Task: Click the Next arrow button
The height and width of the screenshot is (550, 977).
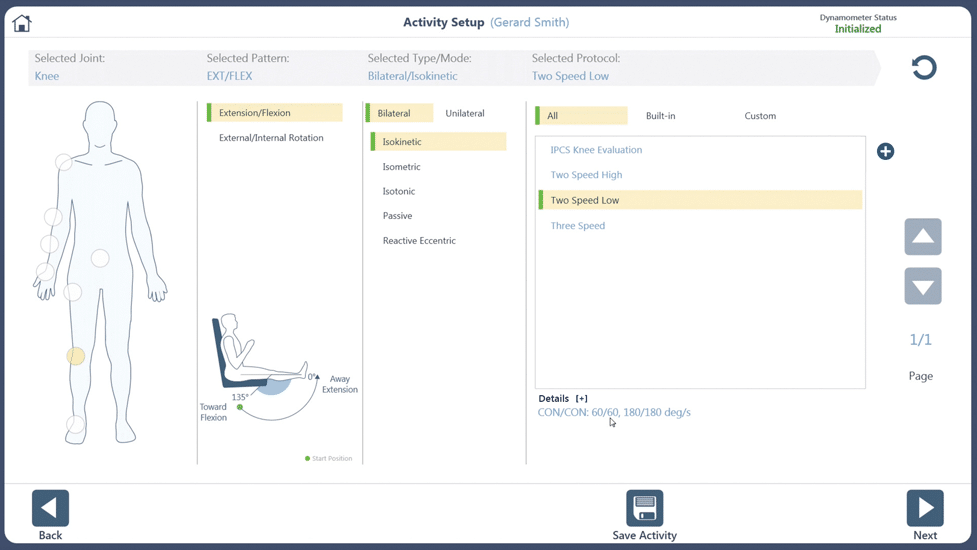Action: pyautogui.click(x=924, y=508)
